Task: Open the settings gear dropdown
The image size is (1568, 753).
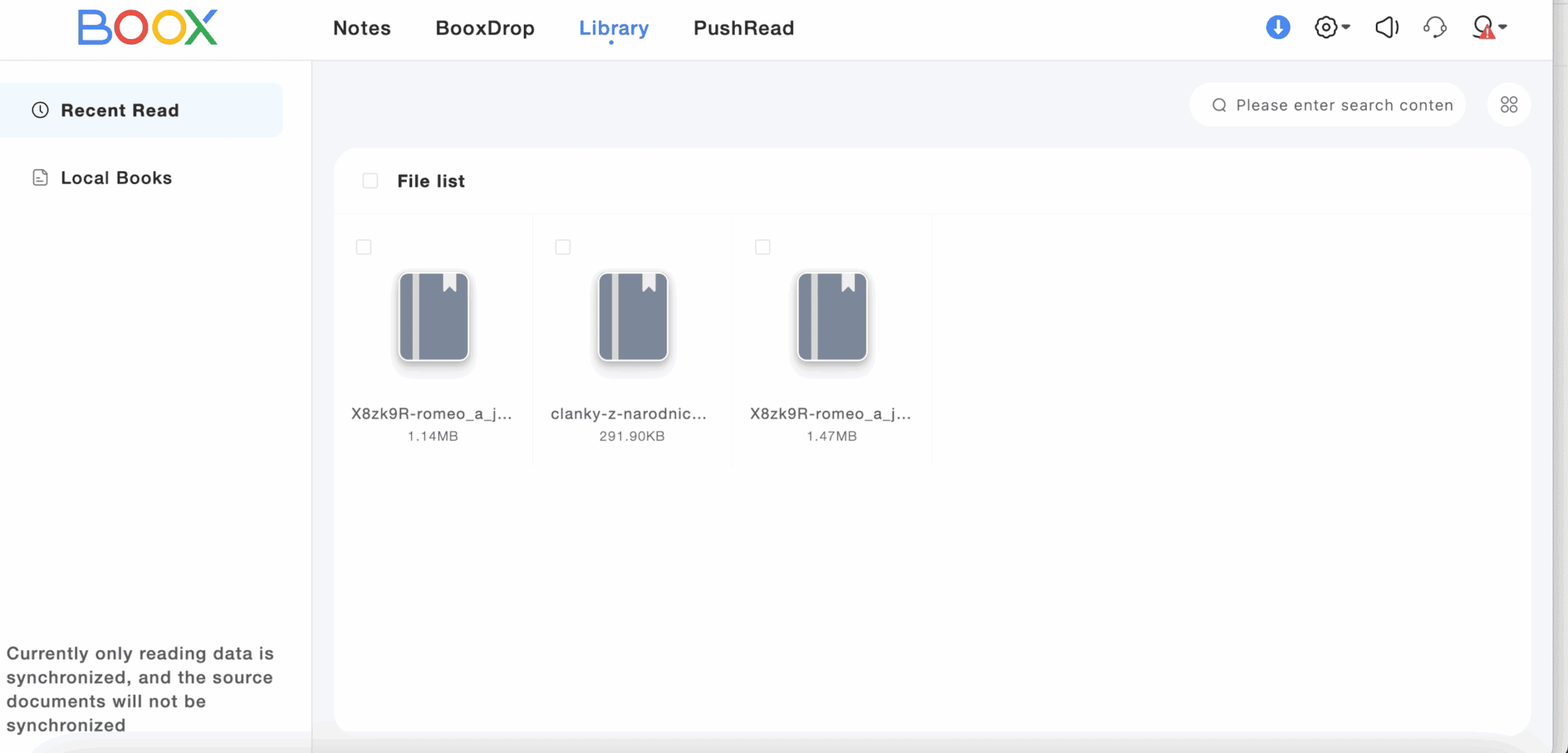Action: pos(1332,28)
